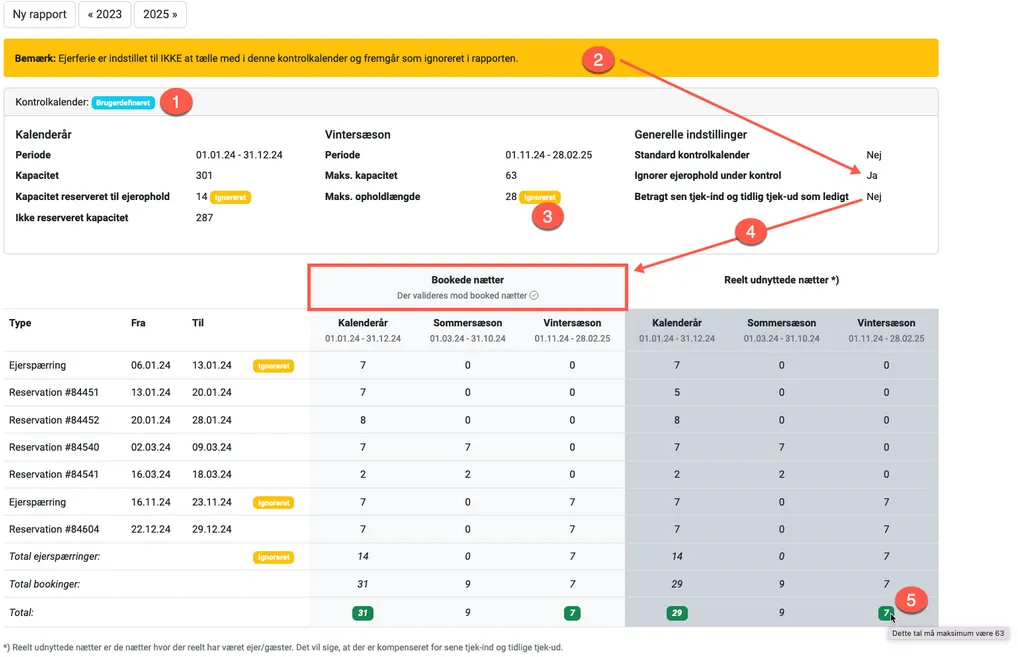
Task: Click the red annotation circle numbered 5
Action: click(911, 600)
